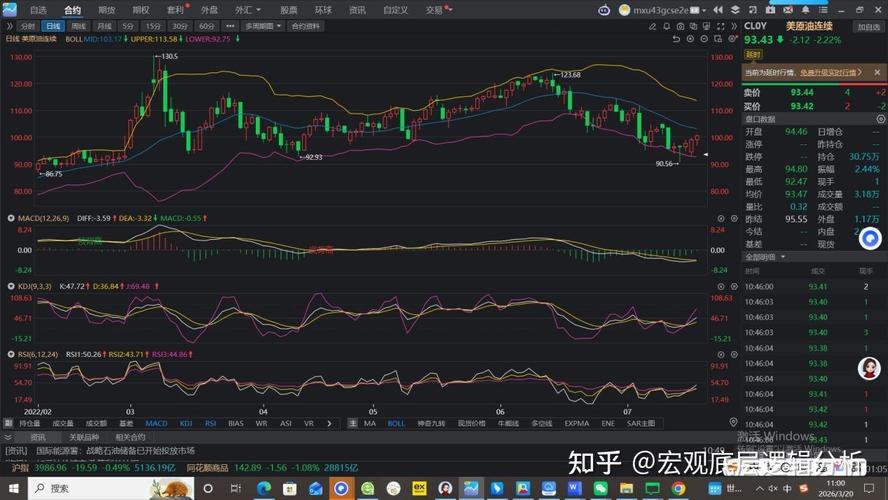Enter fullscreen chart mode icon
The image size is (888, 500).
point(720,26)
